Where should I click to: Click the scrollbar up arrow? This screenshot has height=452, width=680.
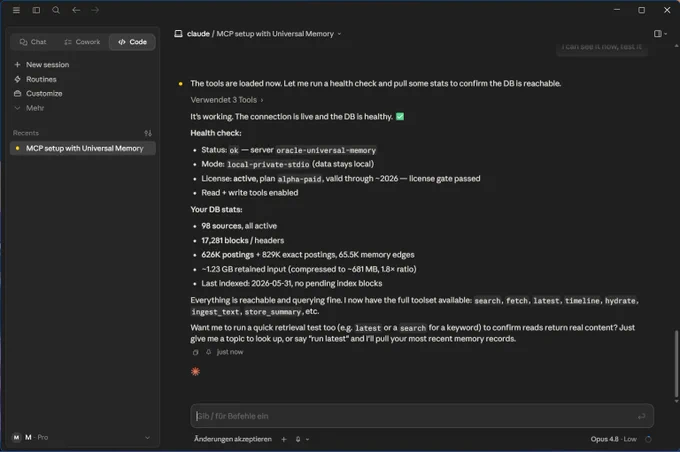(x=676, y=46)
